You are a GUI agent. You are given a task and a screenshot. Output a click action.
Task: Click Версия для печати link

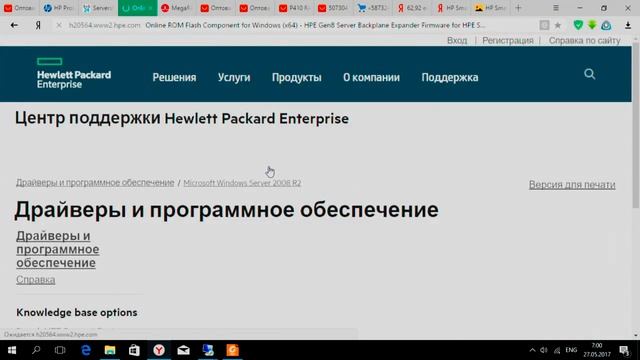[572, 185]
